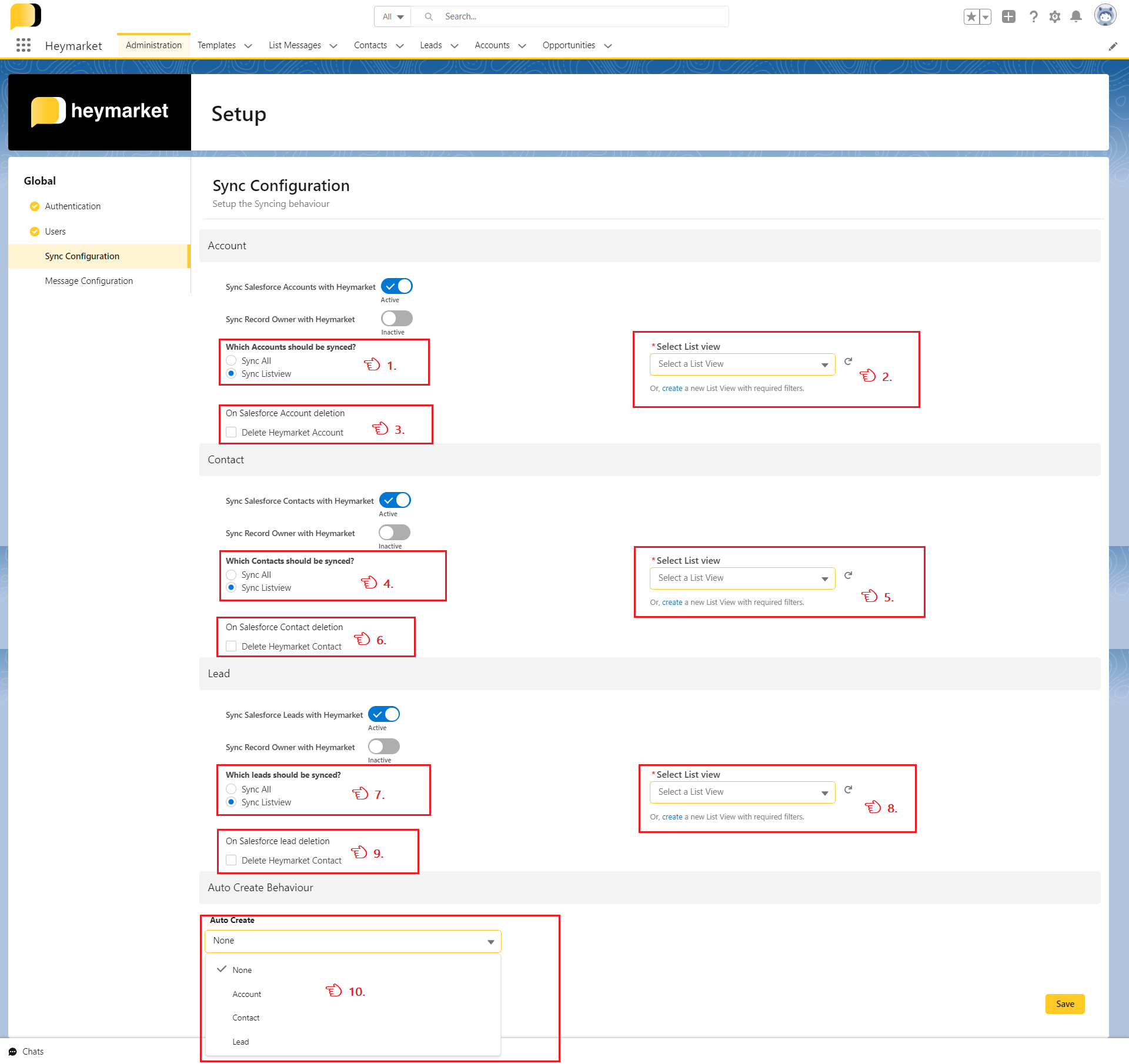The image size is (1129, 1064).
Task: Expand the Templates tab chevron
Action: click(x=248, y=46)
